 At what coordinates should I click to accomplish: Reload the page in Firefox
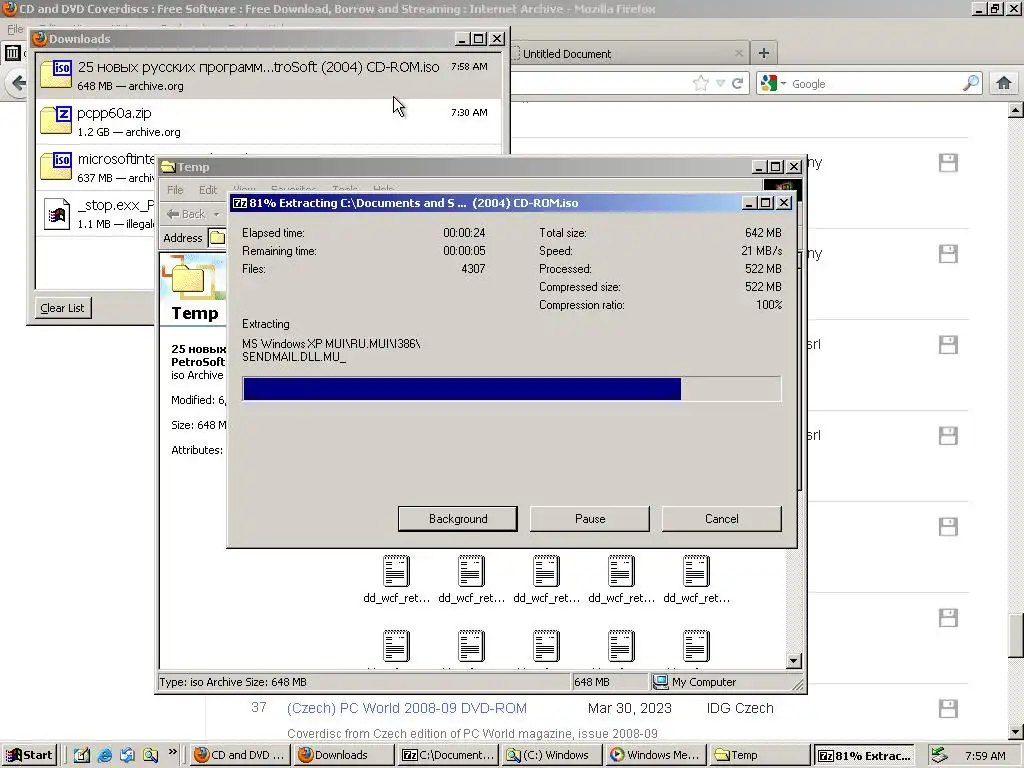[738, 83]
